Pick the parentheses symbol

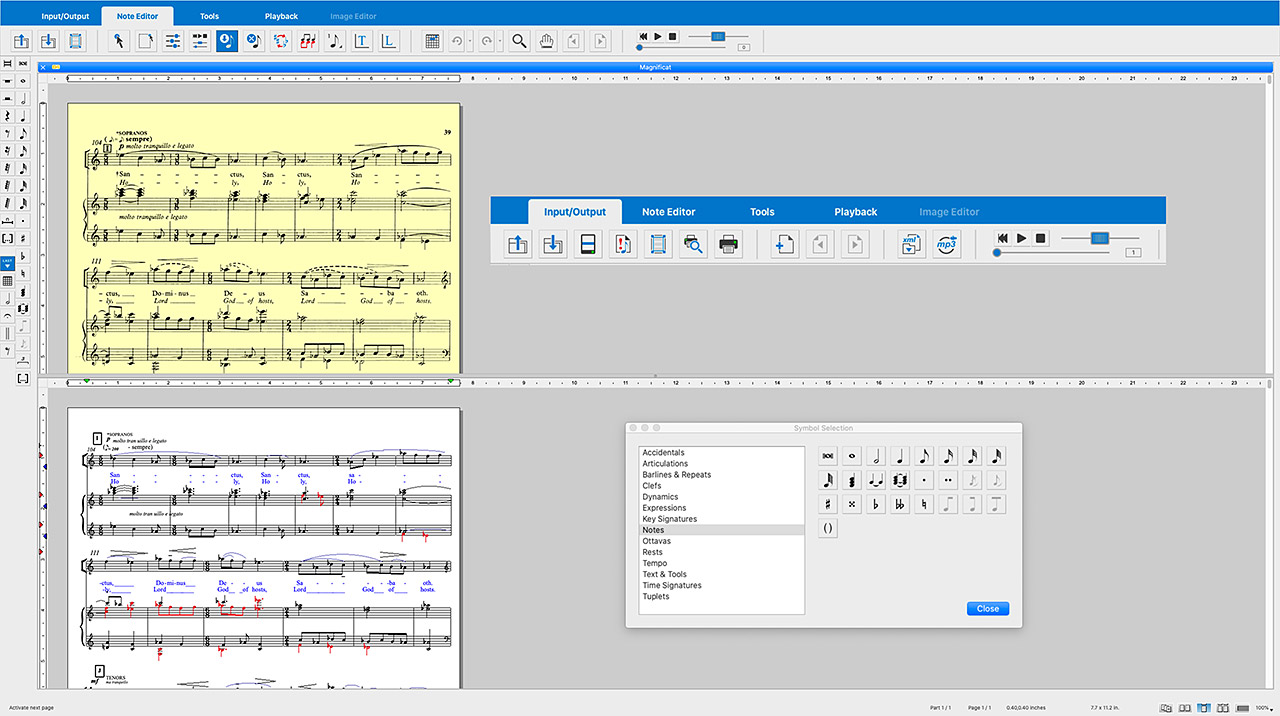point(828,528)
